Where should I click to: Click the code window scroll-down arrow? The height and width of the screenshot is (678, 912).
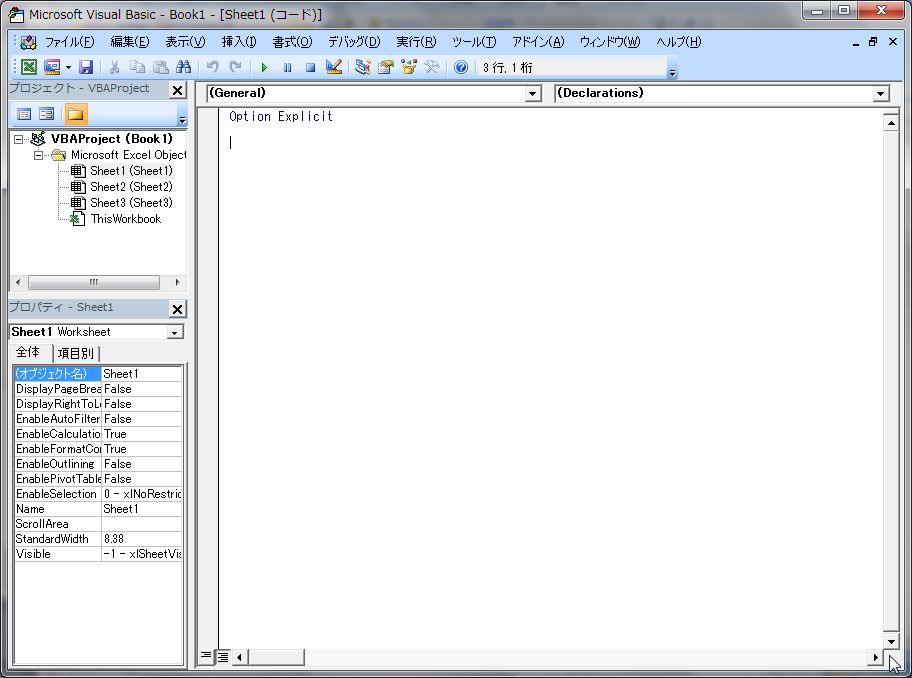coord(890,641)
